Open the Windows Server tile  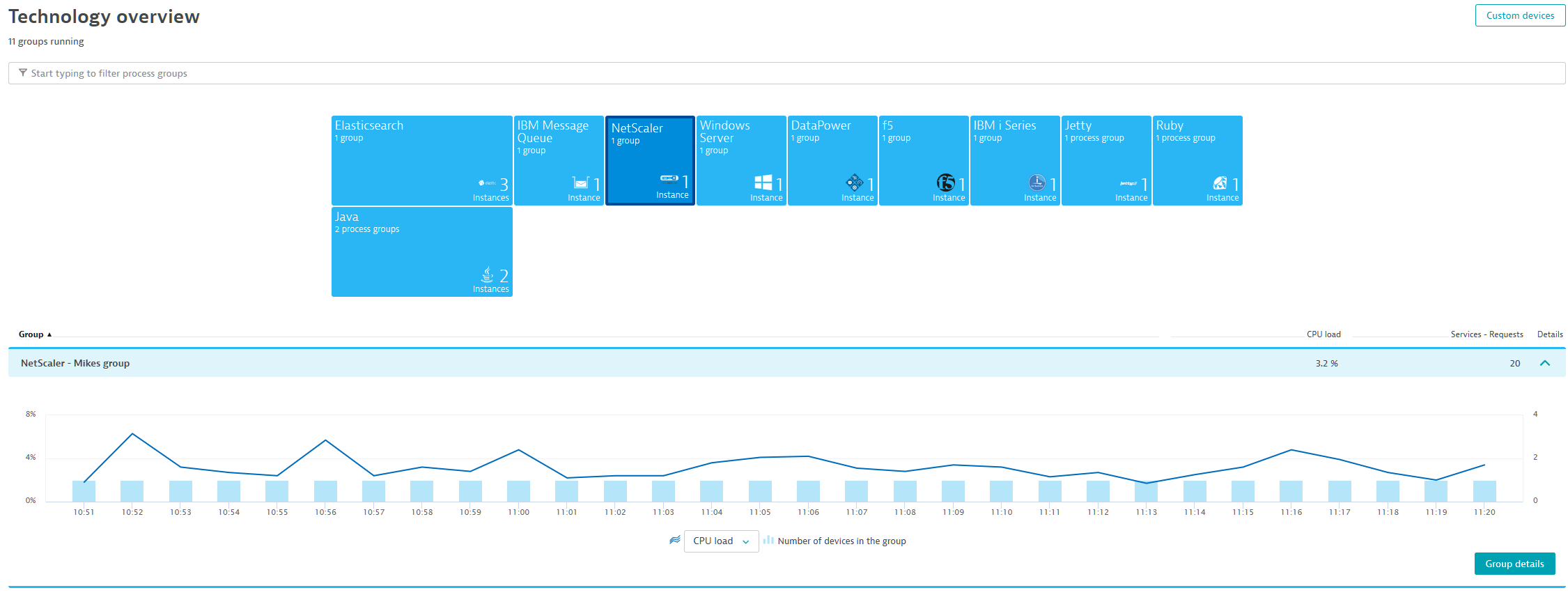pos(741,160)
